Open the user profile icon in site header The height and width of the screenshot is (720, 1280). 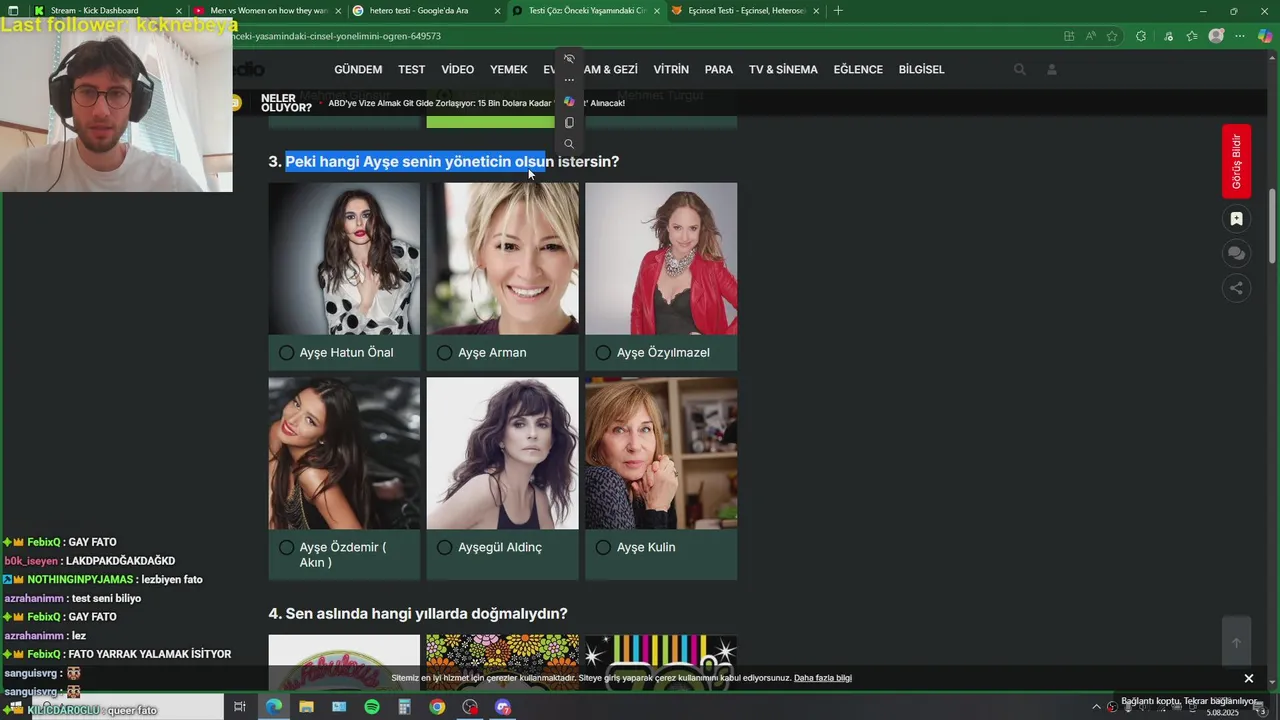pos(1052,69)
